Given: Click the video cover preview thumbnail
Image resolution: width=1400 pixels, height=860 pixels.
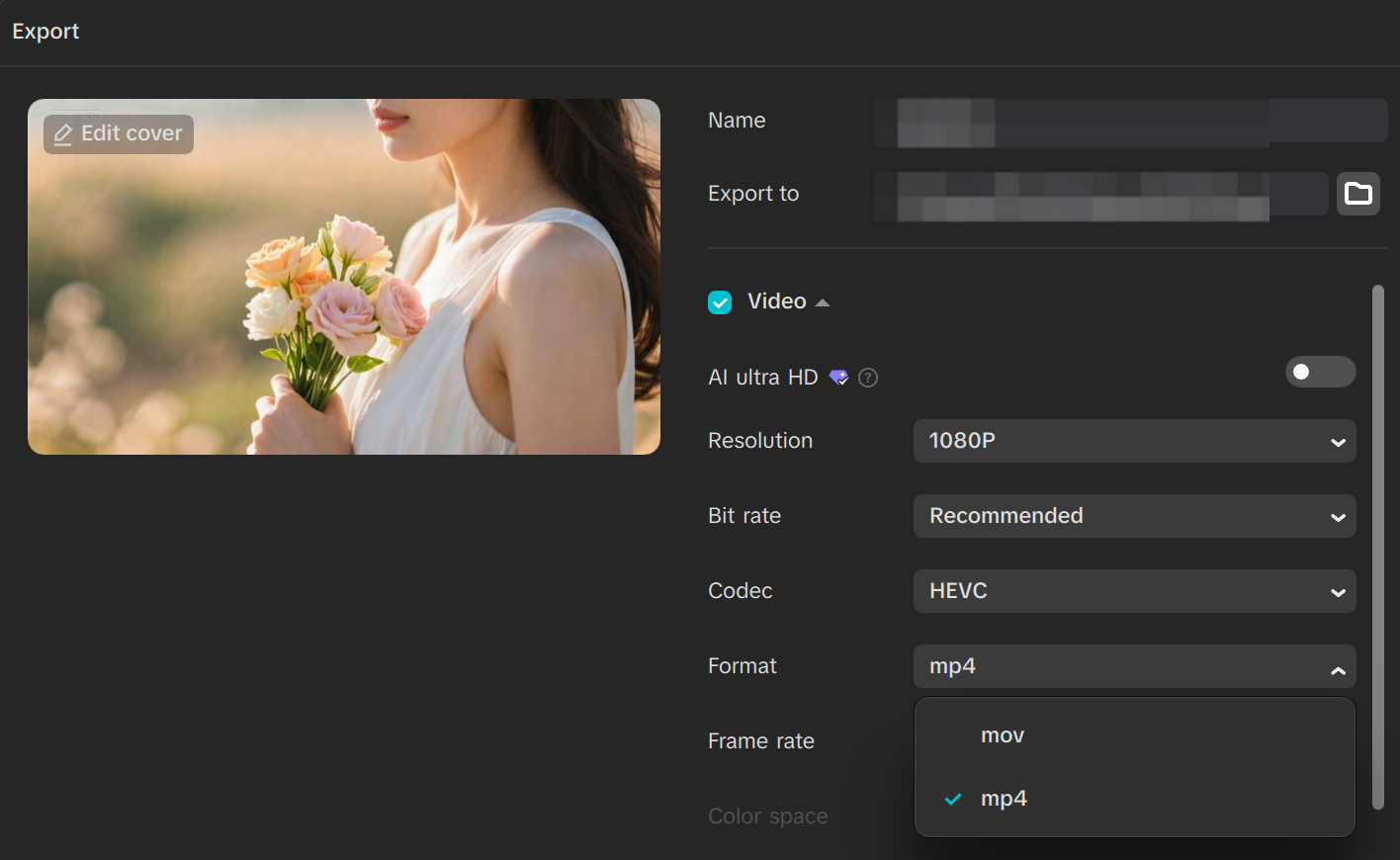Looking at the screenshot, I should (x=344, y=276).
